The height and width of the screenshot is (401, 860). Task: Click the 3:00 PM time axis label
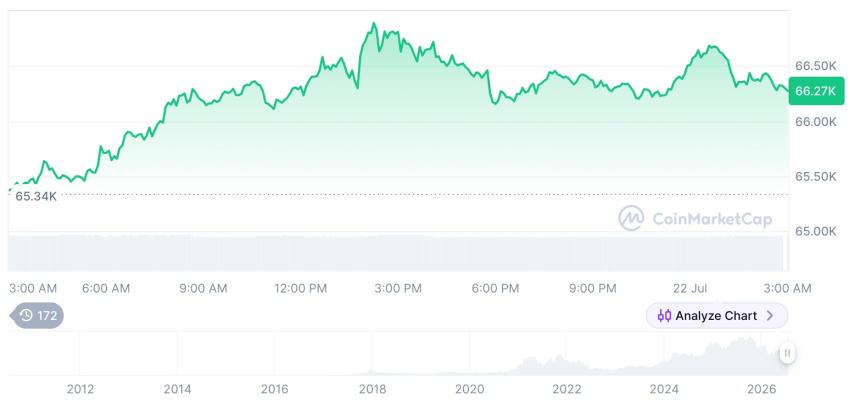[x=398, y=289]
